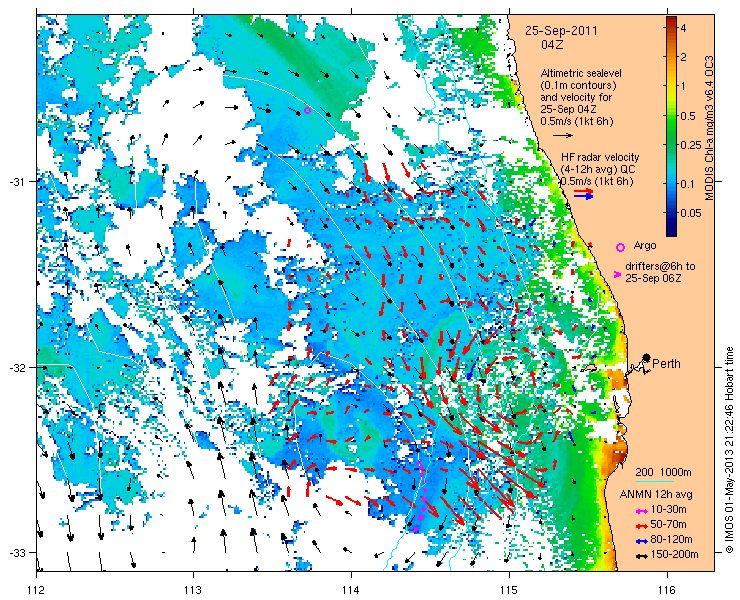This screenshot has height=600, width=740.
Task: Click the black 150-200m ANMN legend arrow
Action: click(x=641, y=556)
